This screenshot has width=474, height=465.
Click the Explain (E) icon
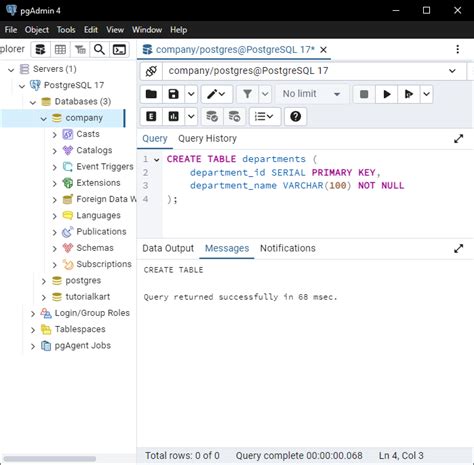pos(151,116)
